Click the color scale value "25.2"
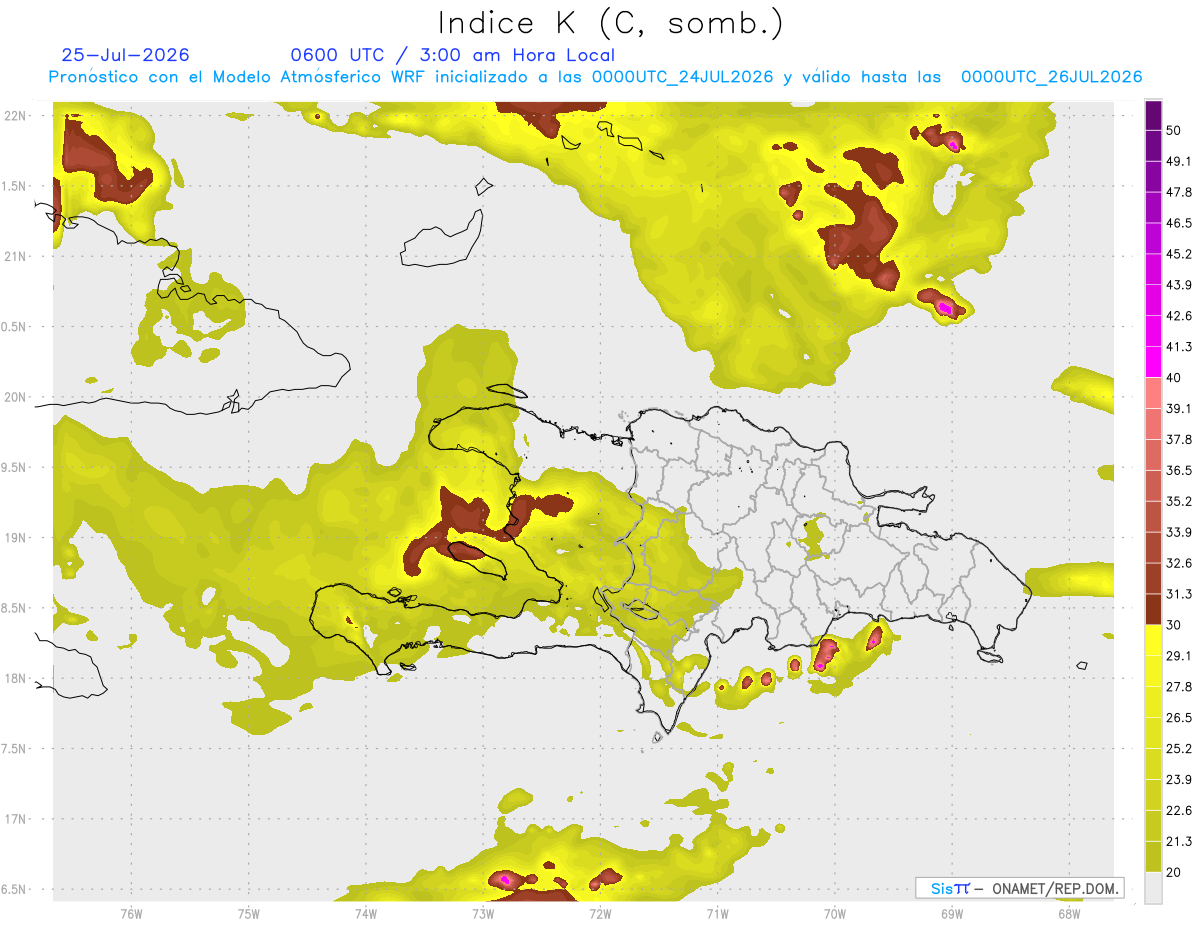 coord(1179,749)
